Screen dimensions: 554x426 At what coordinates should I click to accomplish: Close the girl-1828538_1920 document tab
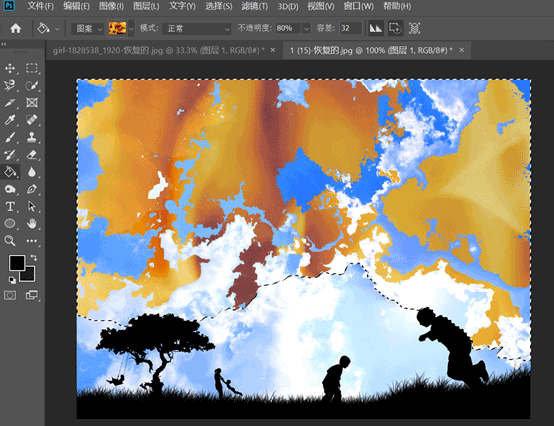273,50
